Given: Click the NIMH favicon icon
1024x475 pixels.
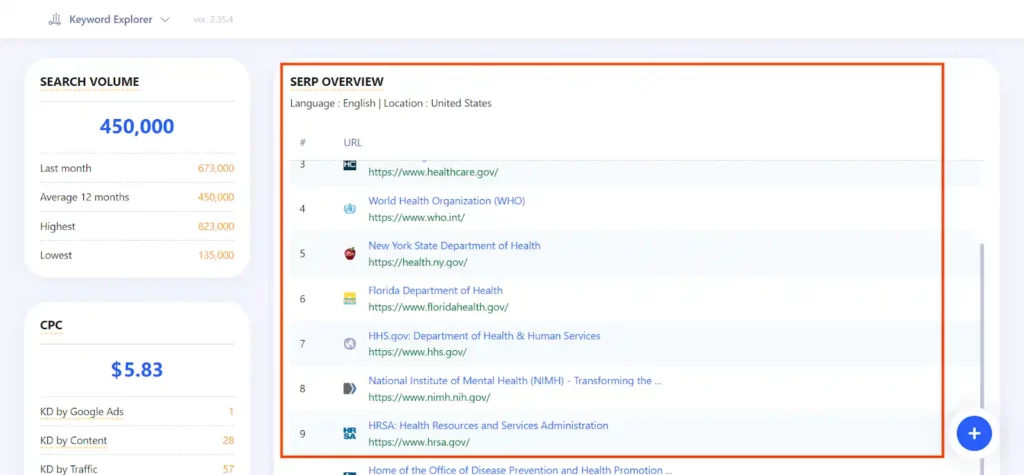Looking at the screenshot, I should click(349, 389).
